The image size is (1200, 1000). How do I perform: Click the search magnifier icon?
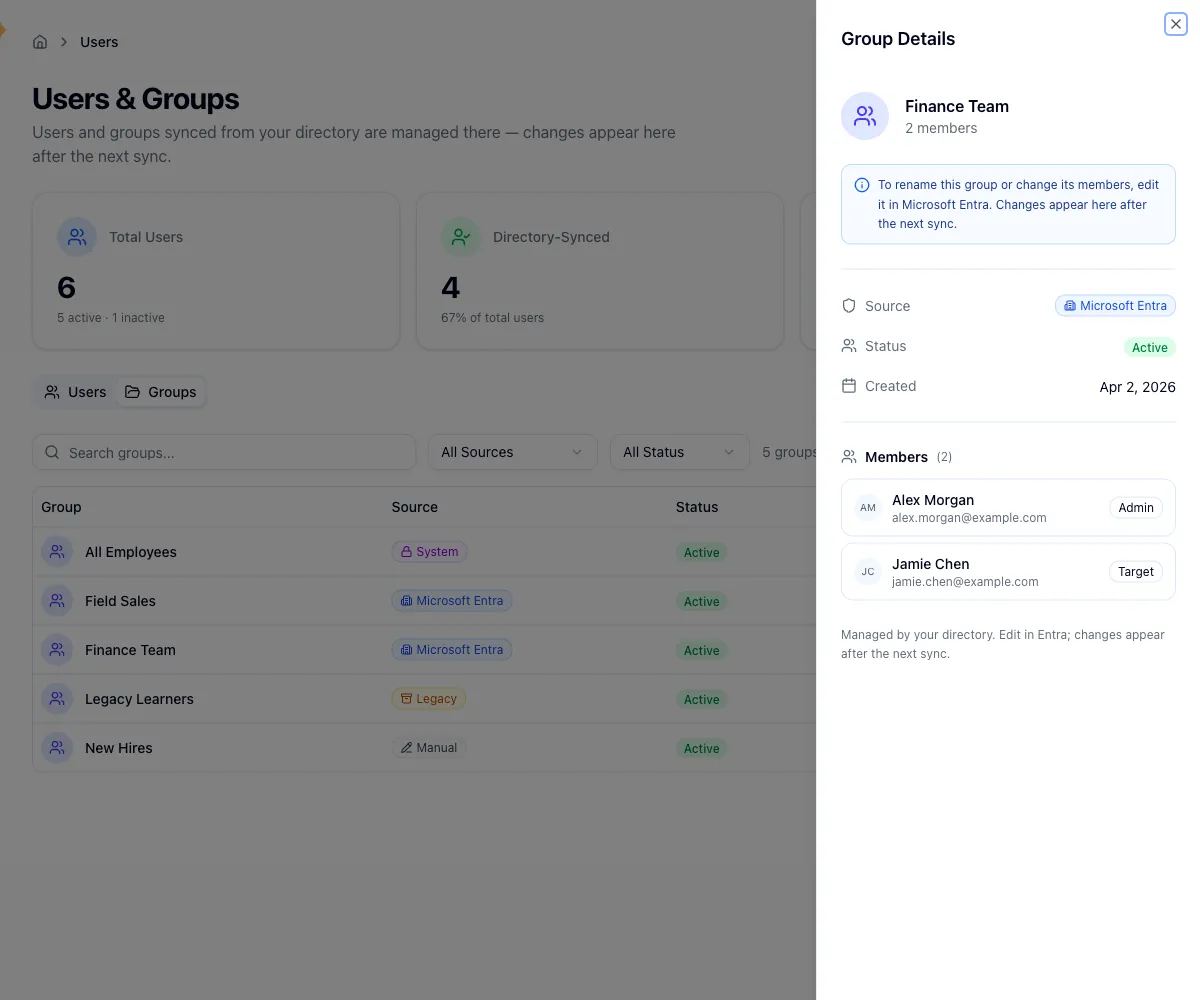53,452
